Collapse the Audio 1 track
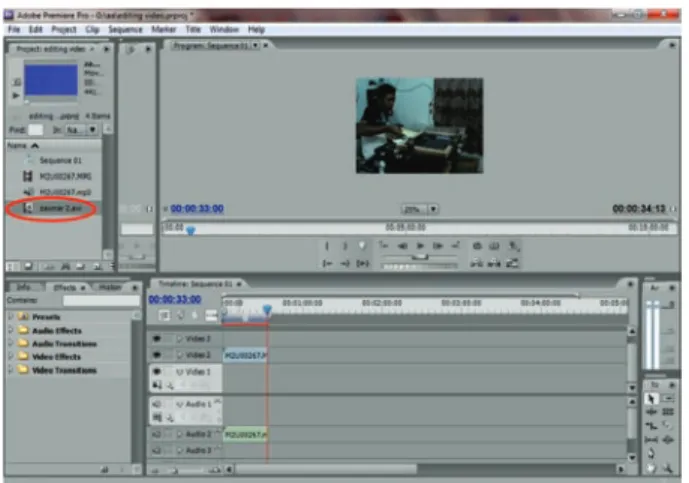The image size is (689, 483). [x=179, y=404]
